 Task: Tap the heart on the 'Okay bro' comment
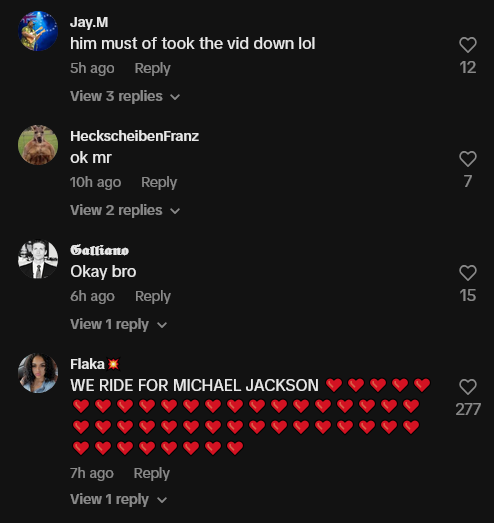pos(468,273)
